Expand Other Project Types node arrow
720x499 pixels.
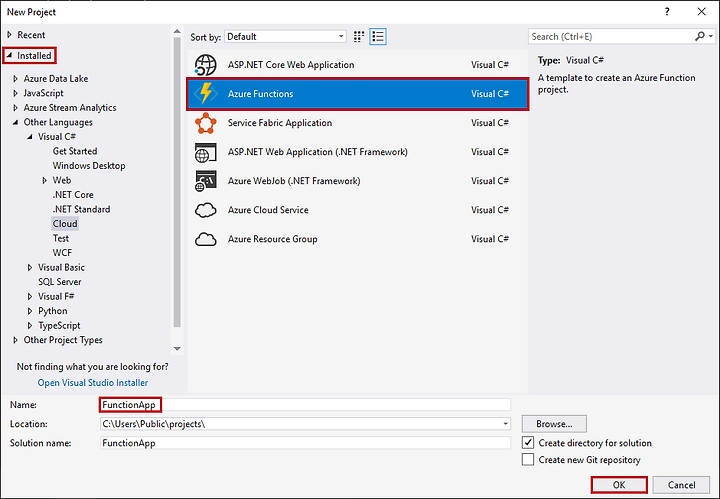click(x=16, y=340)
